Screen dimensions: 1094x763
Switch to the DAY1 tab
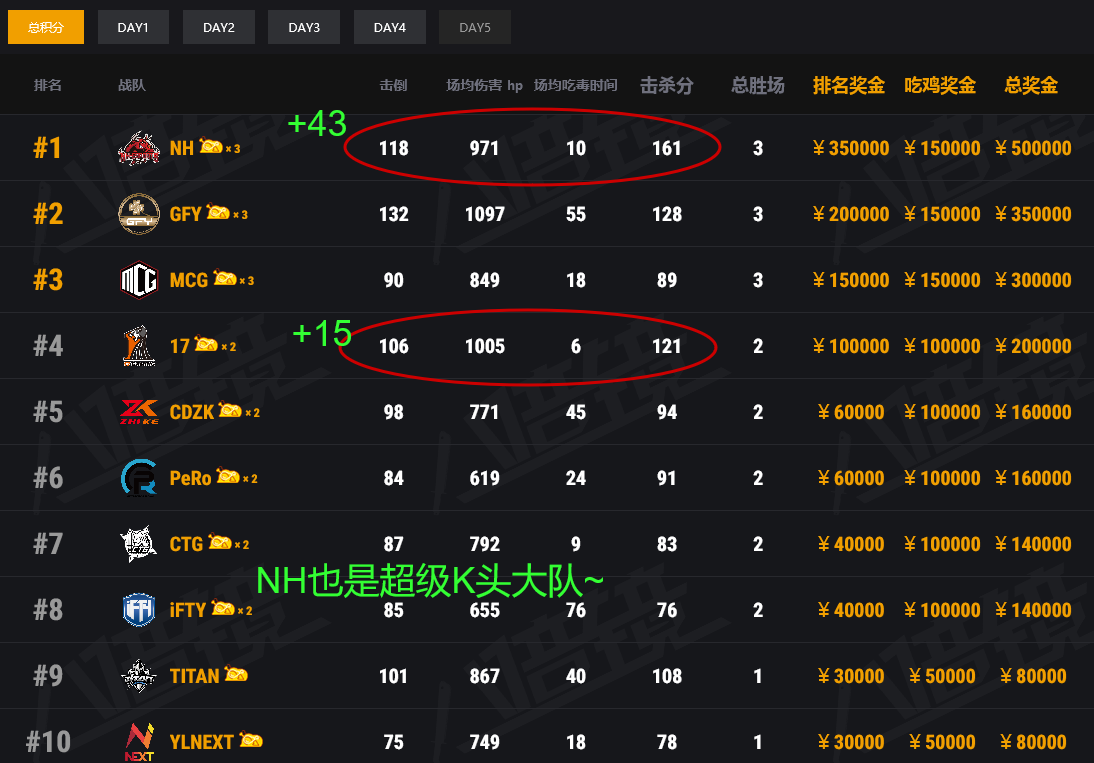click(x=133, y=27)
